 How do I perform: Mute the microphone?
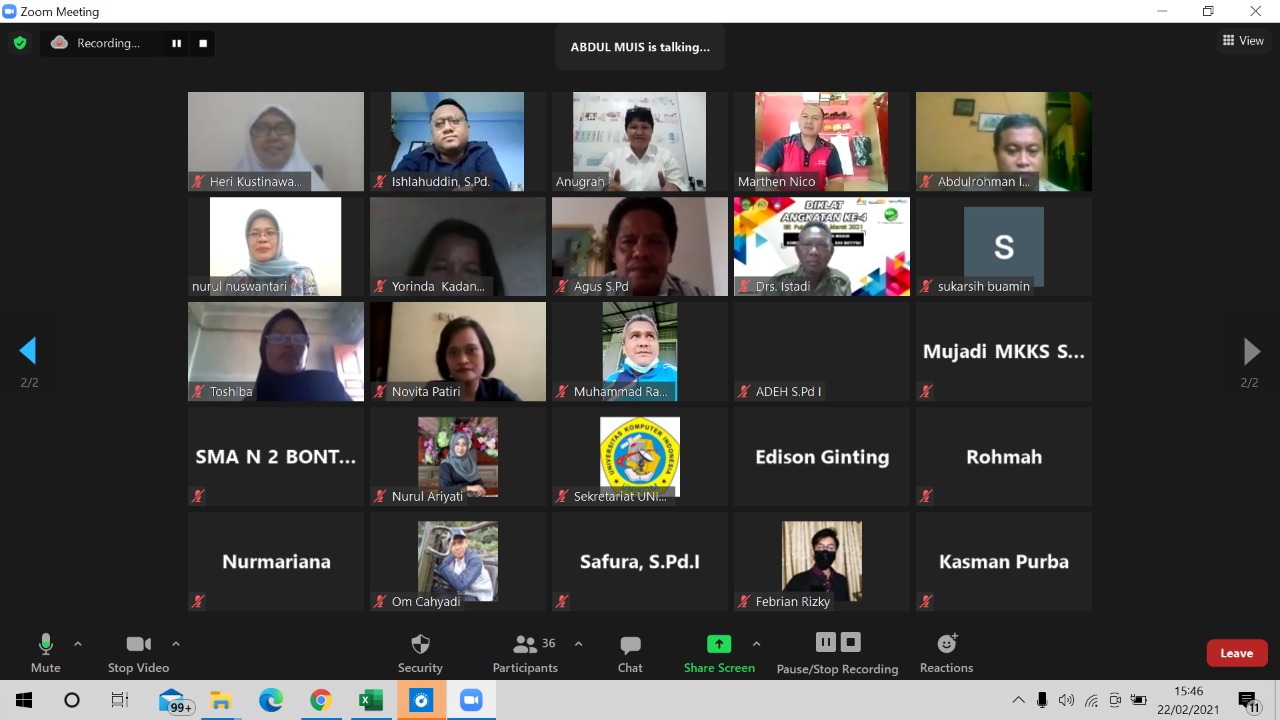click(45, 653)
